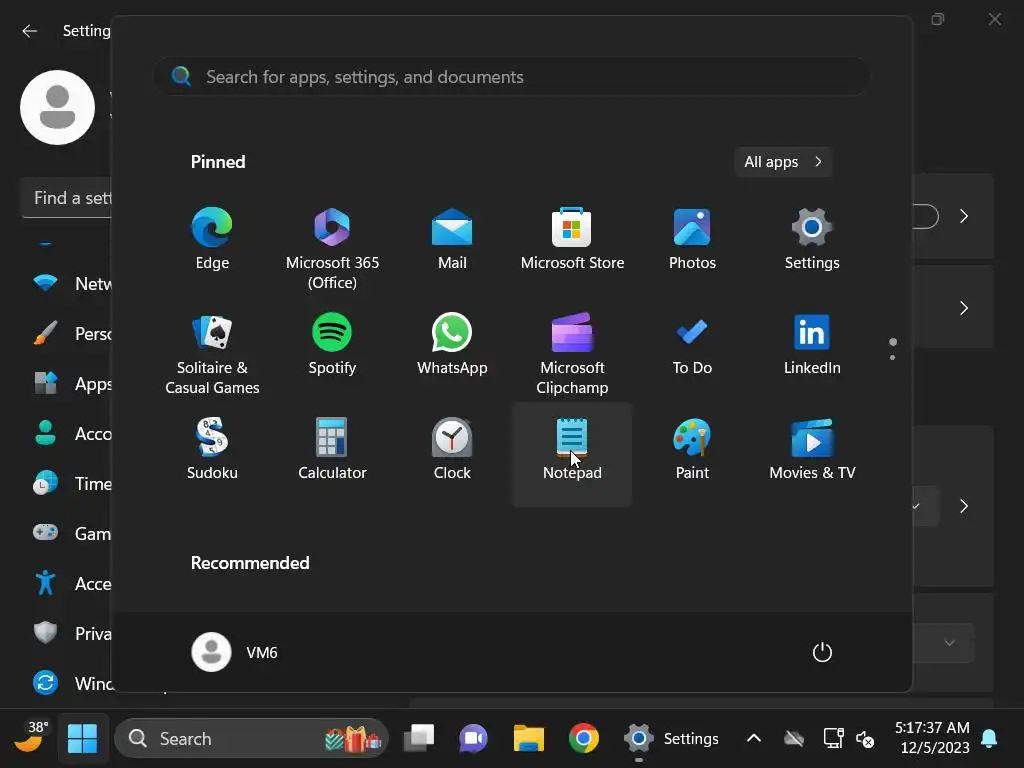
Task: Expand the second Settings row chevron
Action: tap(964, 308)
